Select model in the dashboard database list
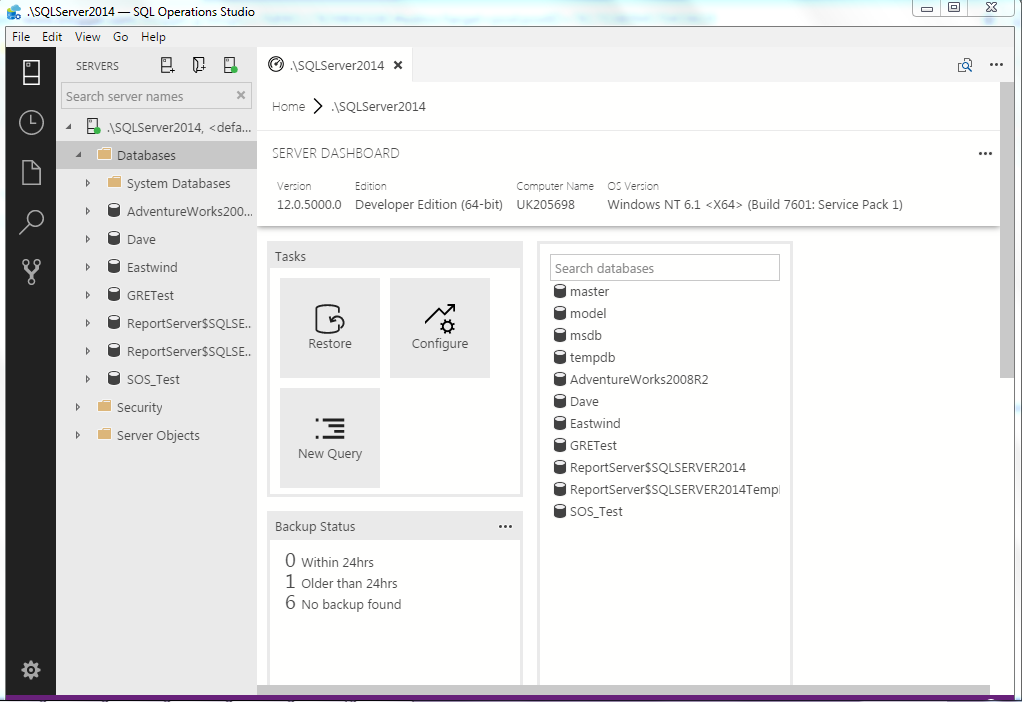This screenshot has width=1022, height=702. 588,314
